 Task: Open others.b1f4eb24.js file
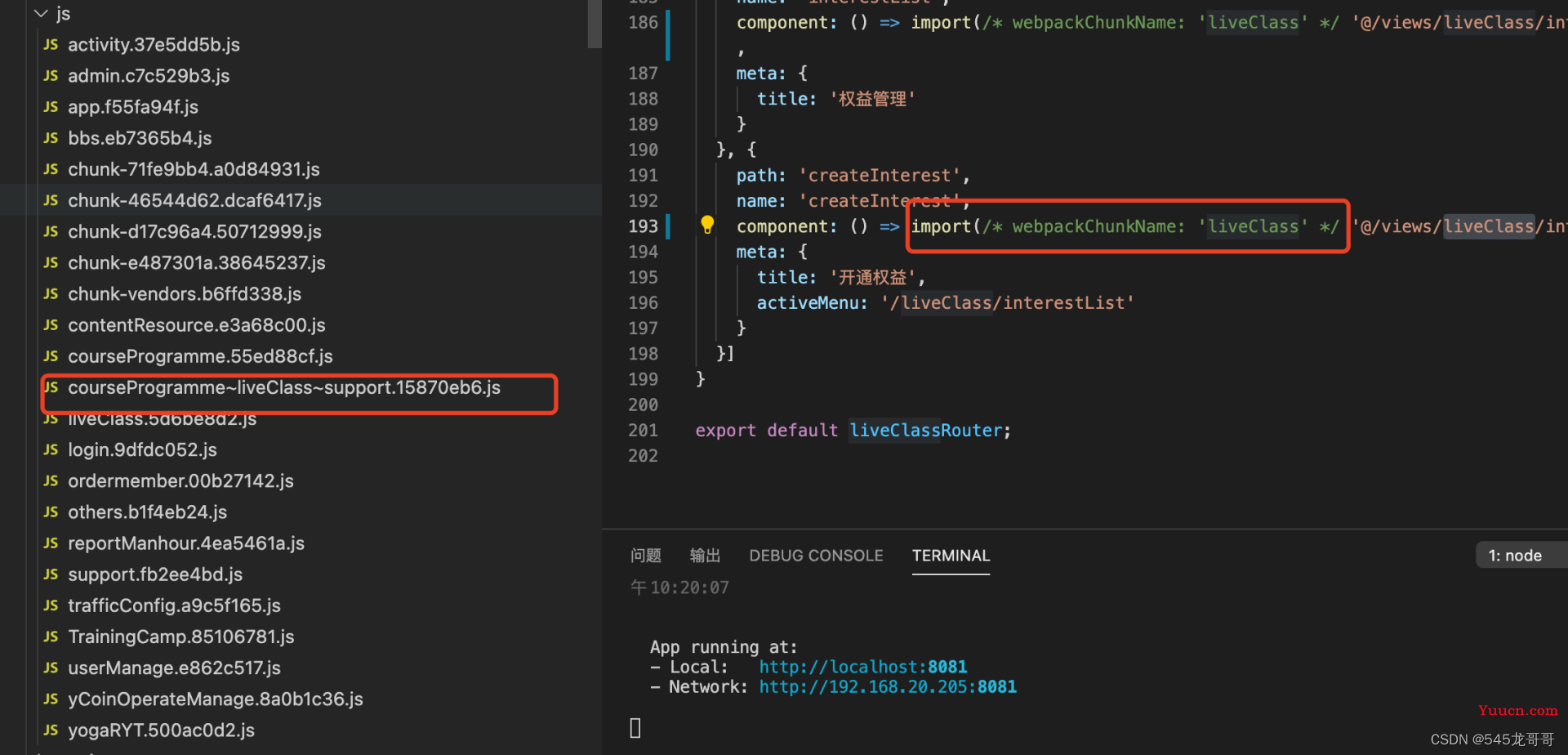click(147, 512)
